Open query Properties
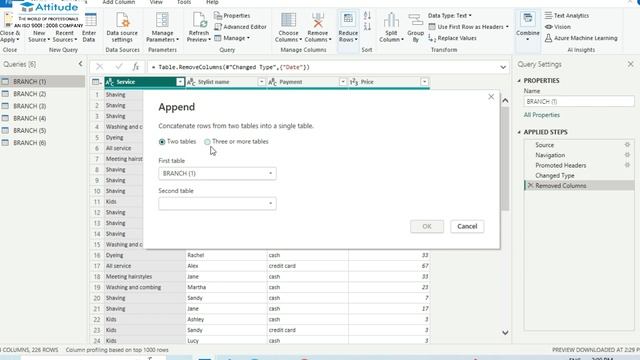 (x=232, y=16)
